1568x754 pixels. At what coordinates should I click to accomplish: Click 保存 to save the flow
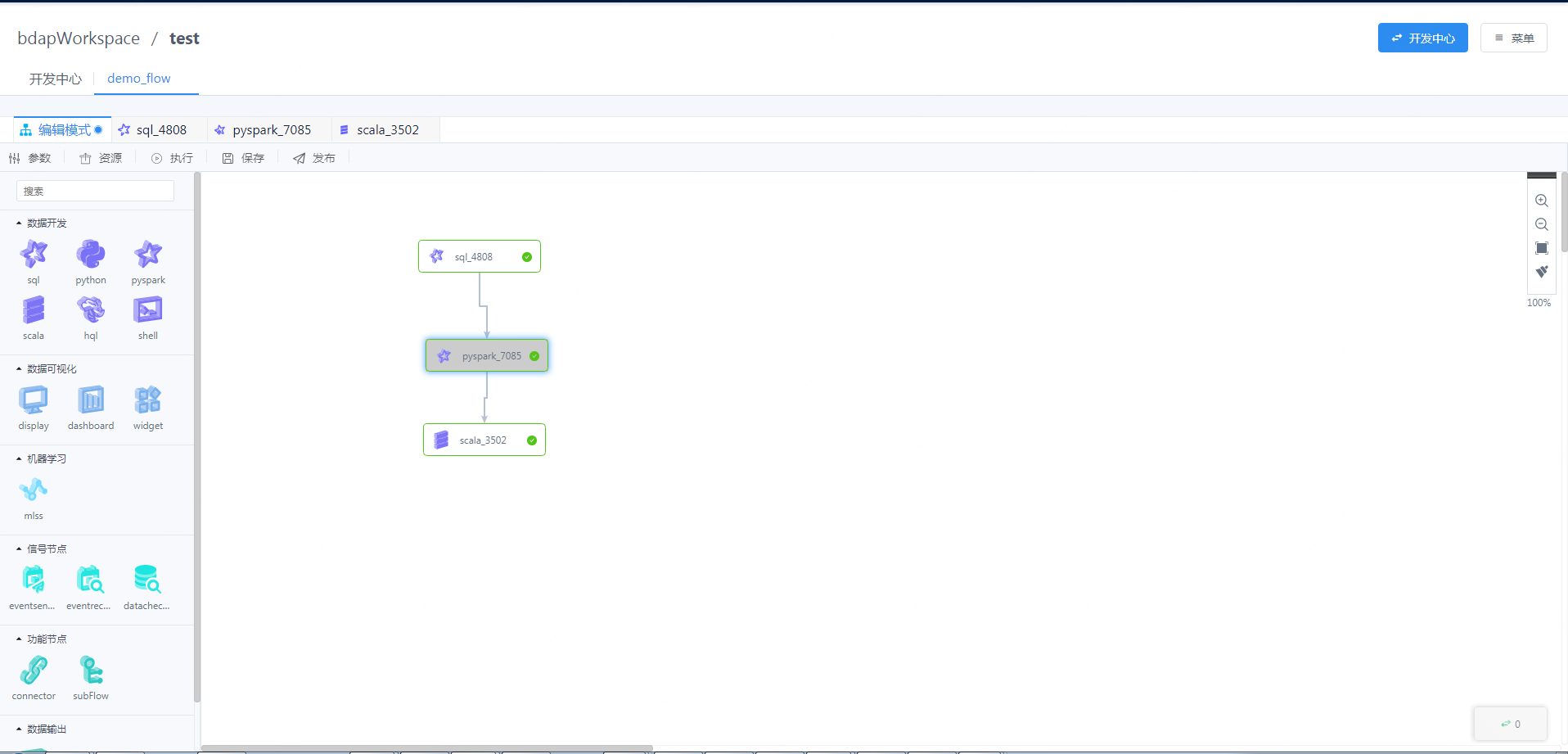pyautogui.click(x=244, y=158)
